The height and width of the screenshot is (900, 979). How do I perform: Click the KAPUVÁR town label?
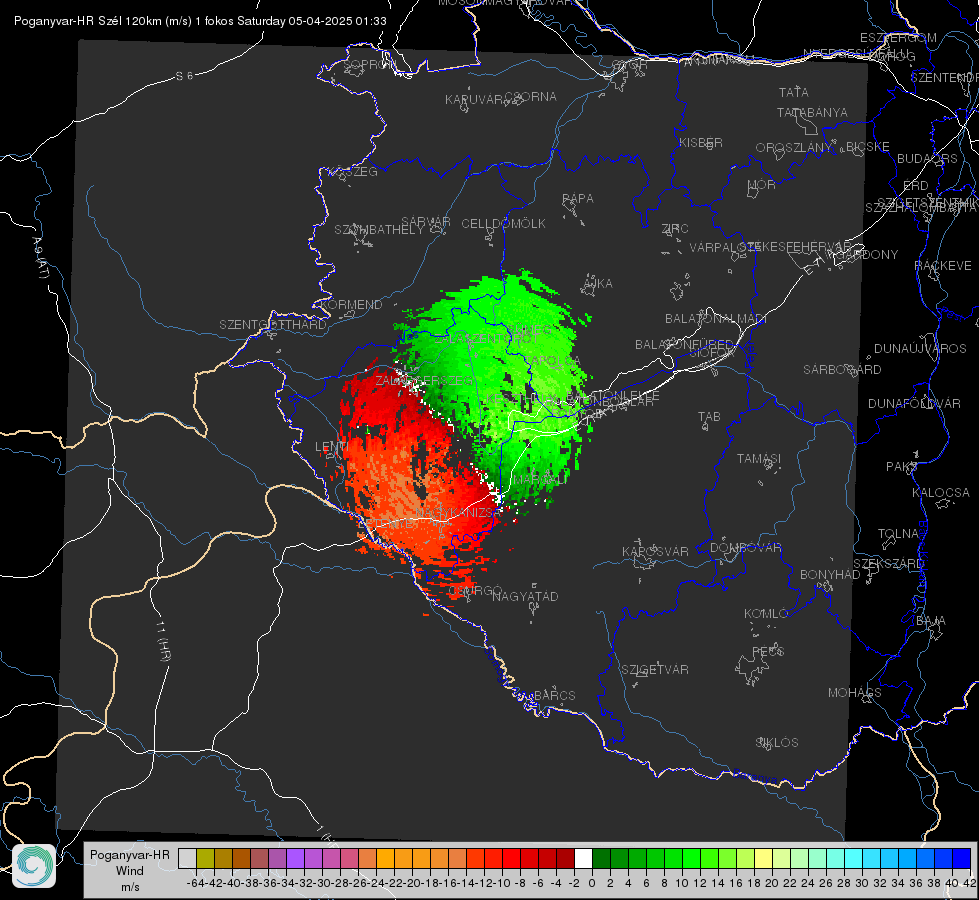click(474, 100)
